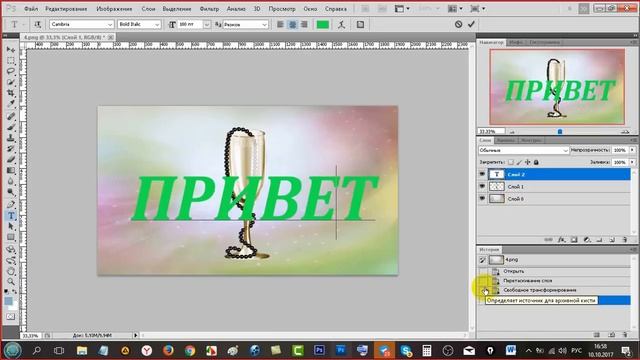This screenshot has height=360, width=640.
Task: Select the Brush tool
Action: click(x=11, y=127)
